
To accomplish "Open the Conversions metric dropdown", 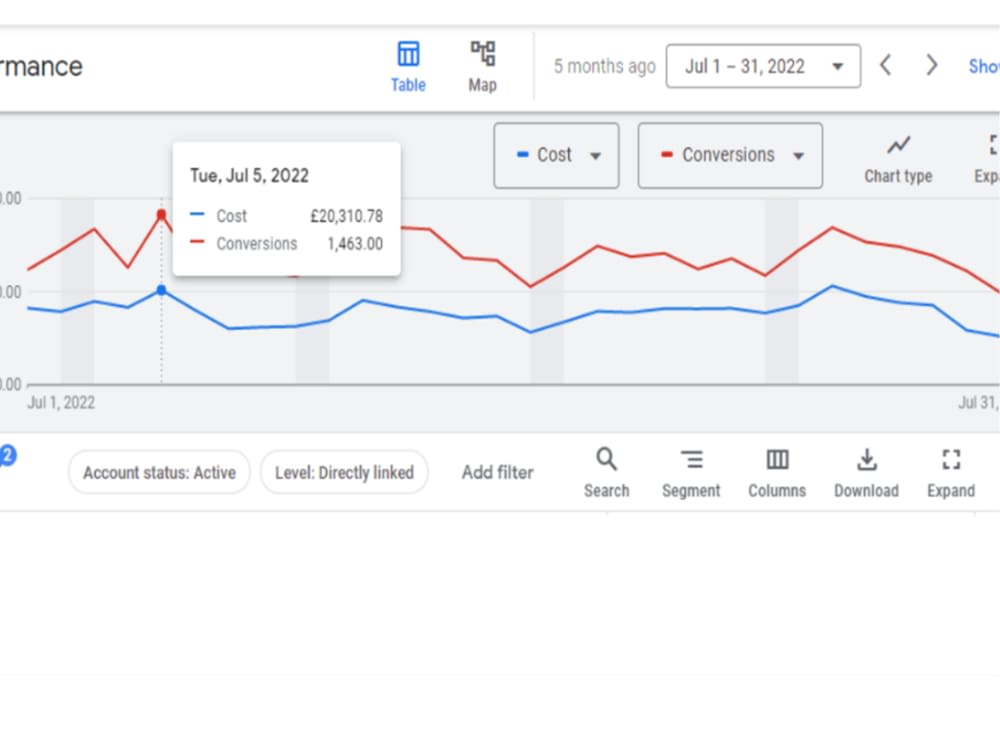I will click(x=730, y=156).
